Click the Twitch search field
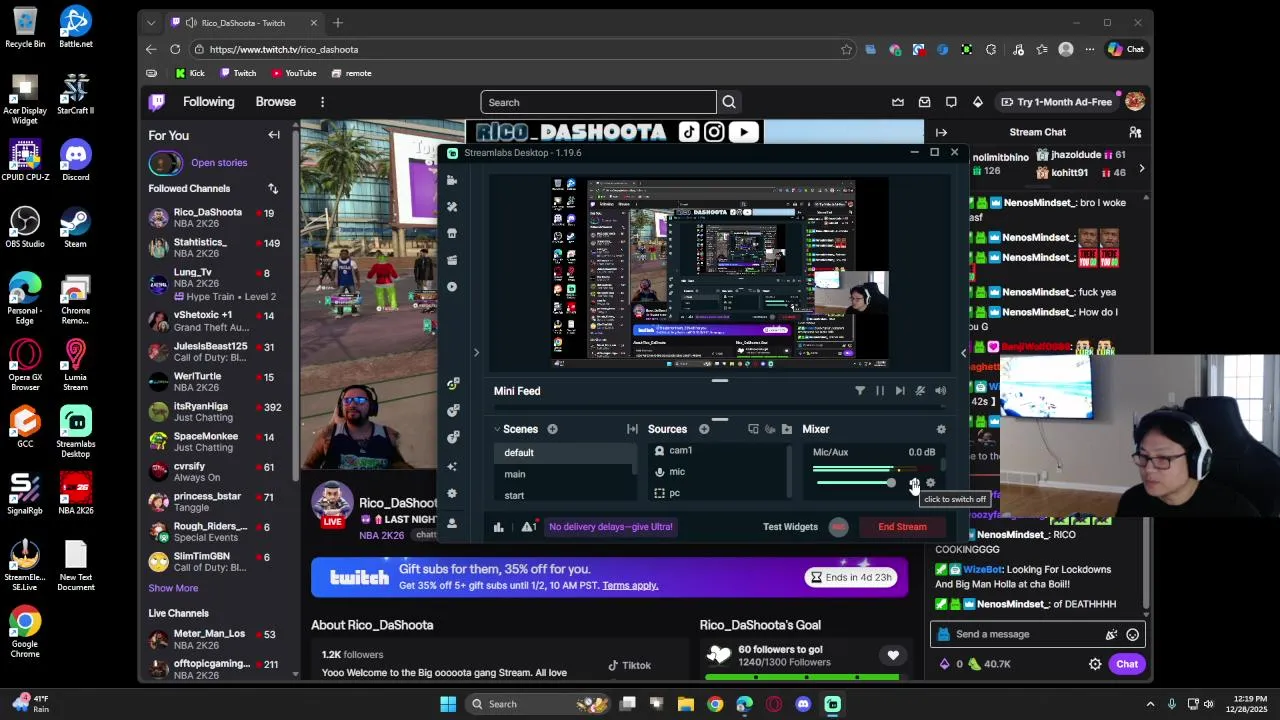1280x720 pixels. click(598, 102)
